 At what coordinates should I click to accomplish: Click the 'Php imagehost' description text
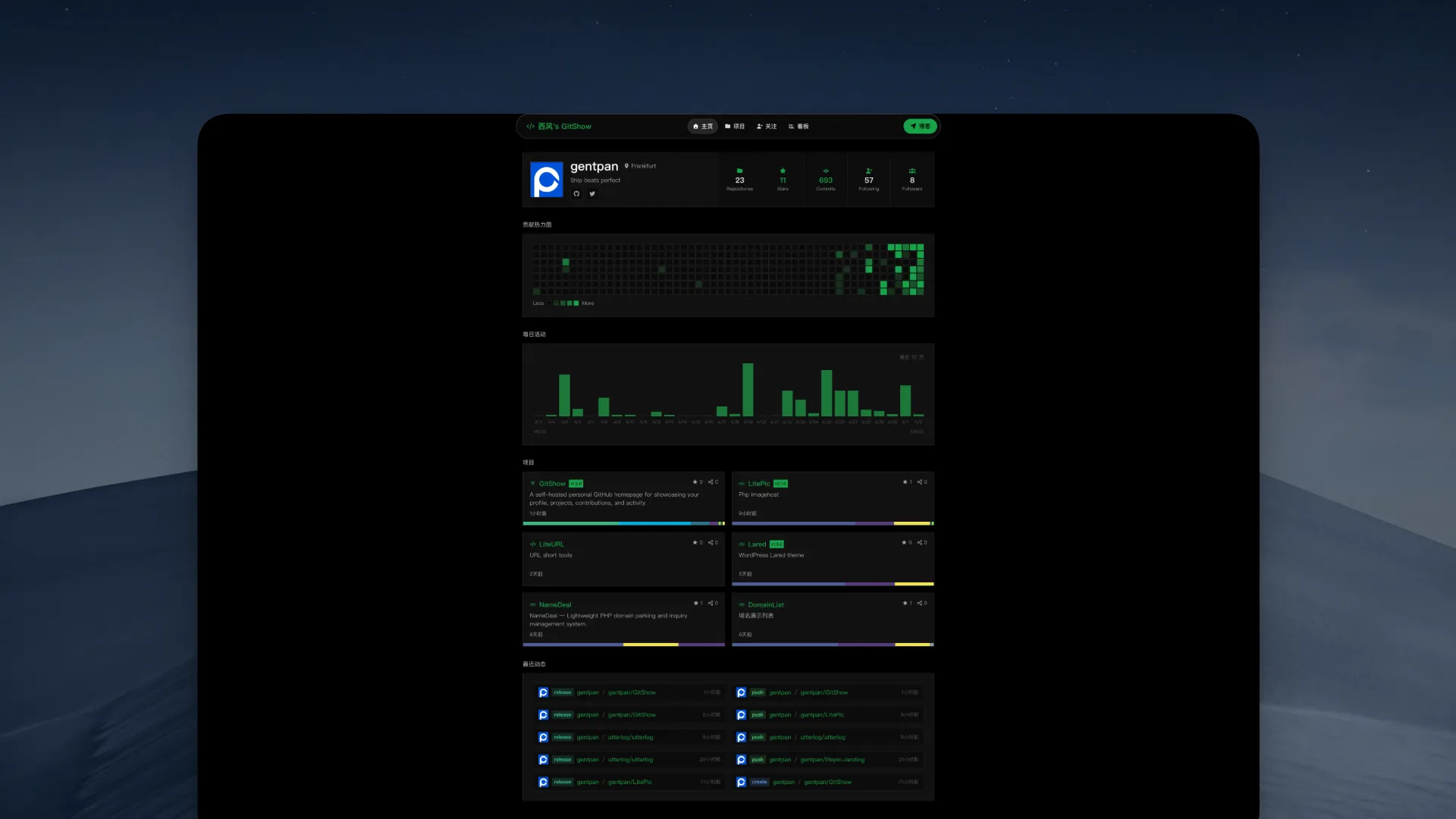coord(758,495)
